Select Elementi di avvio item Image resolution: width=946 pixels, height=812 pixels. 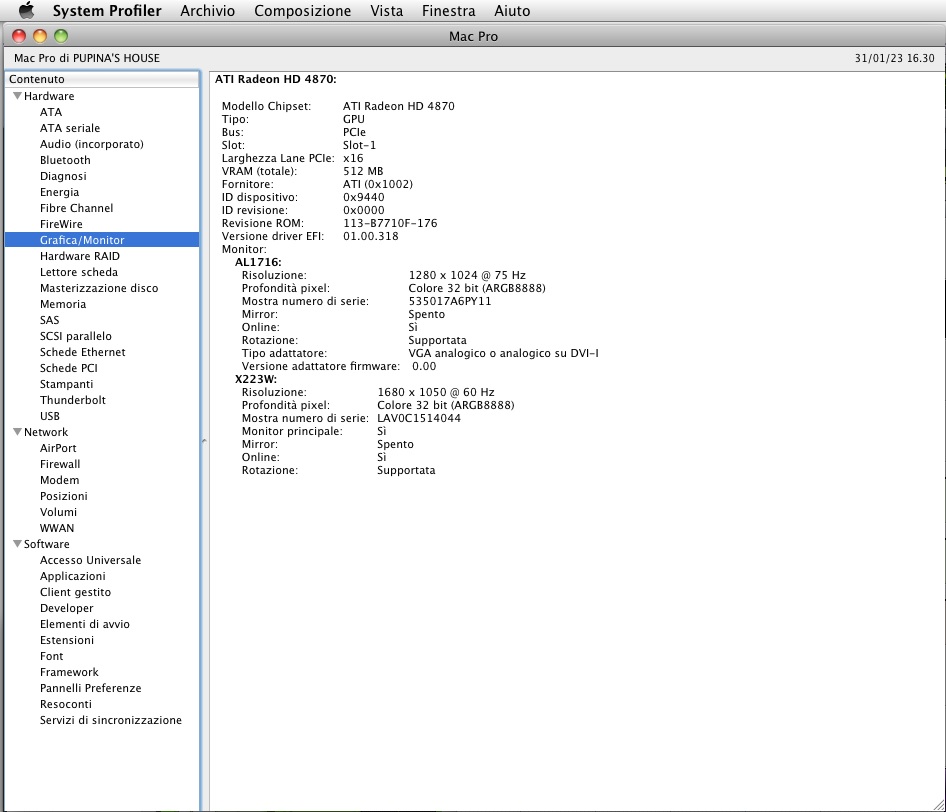point(84,624)
